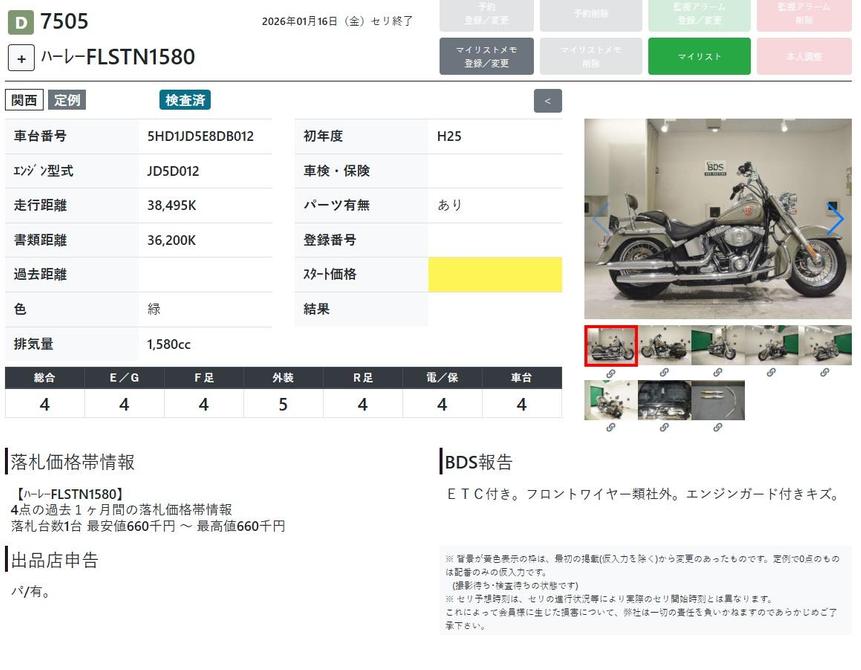Click link icon under the exhaust pipes thumbnail

(717, 427)
